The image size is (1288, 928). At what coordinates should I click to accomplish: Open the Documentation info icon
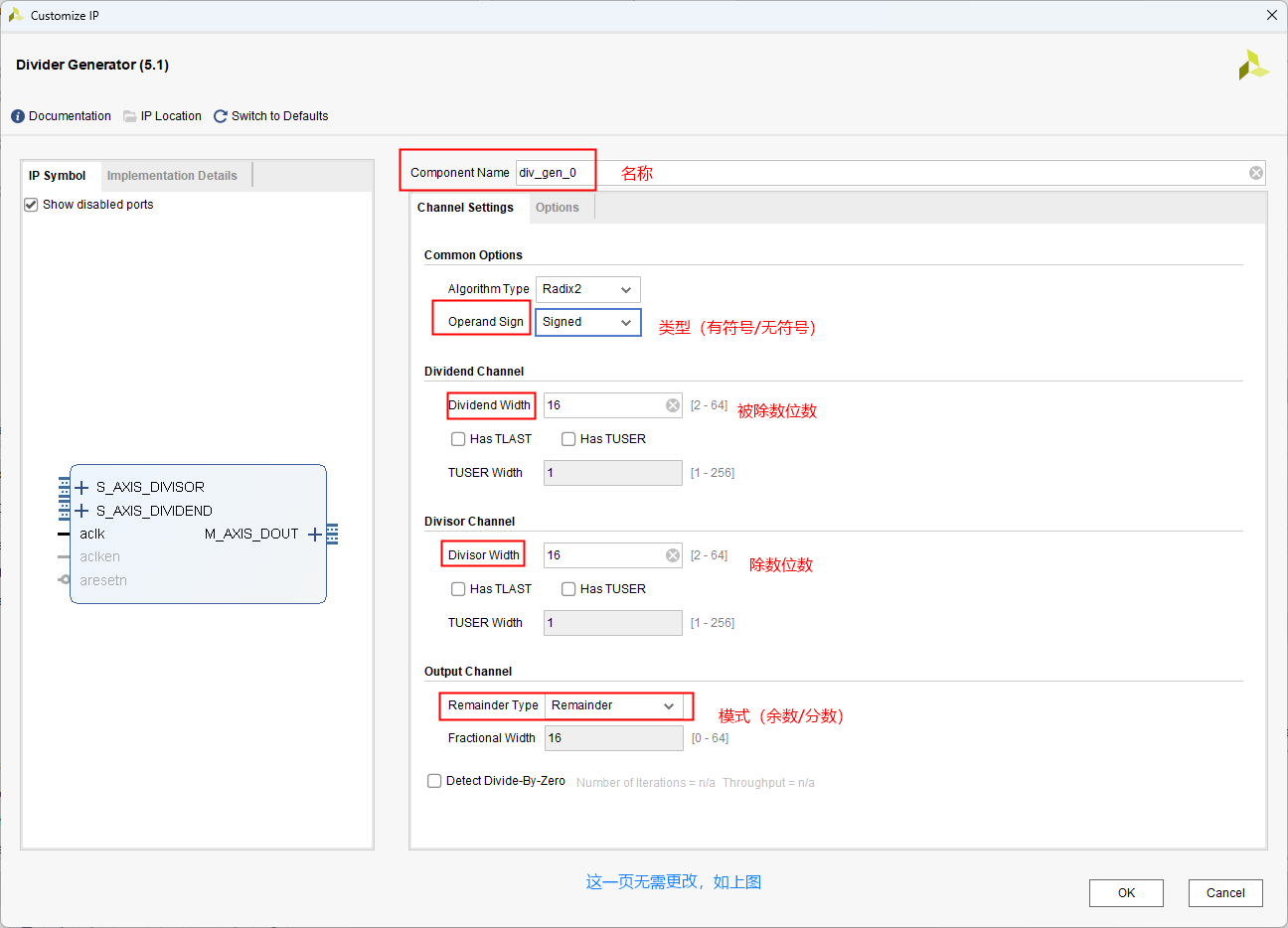pyautogui.click(x=18, y=116)
